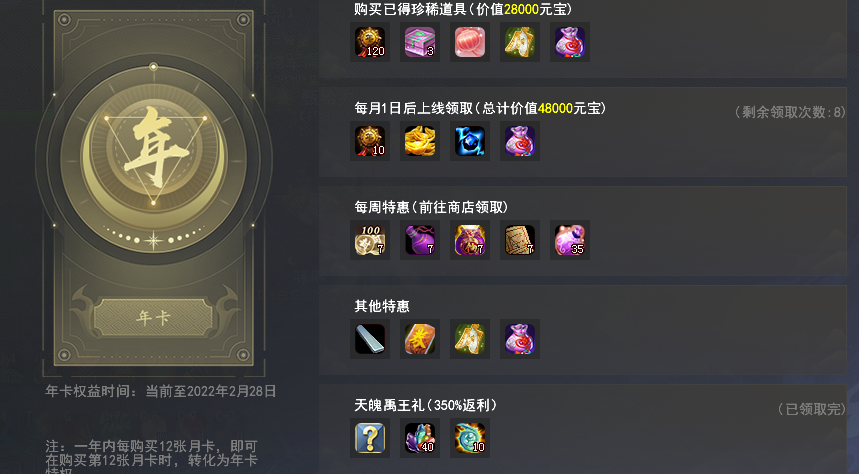859x474 pixels.
Task: Click the orange talisman card icon
Action: (420, 339)
